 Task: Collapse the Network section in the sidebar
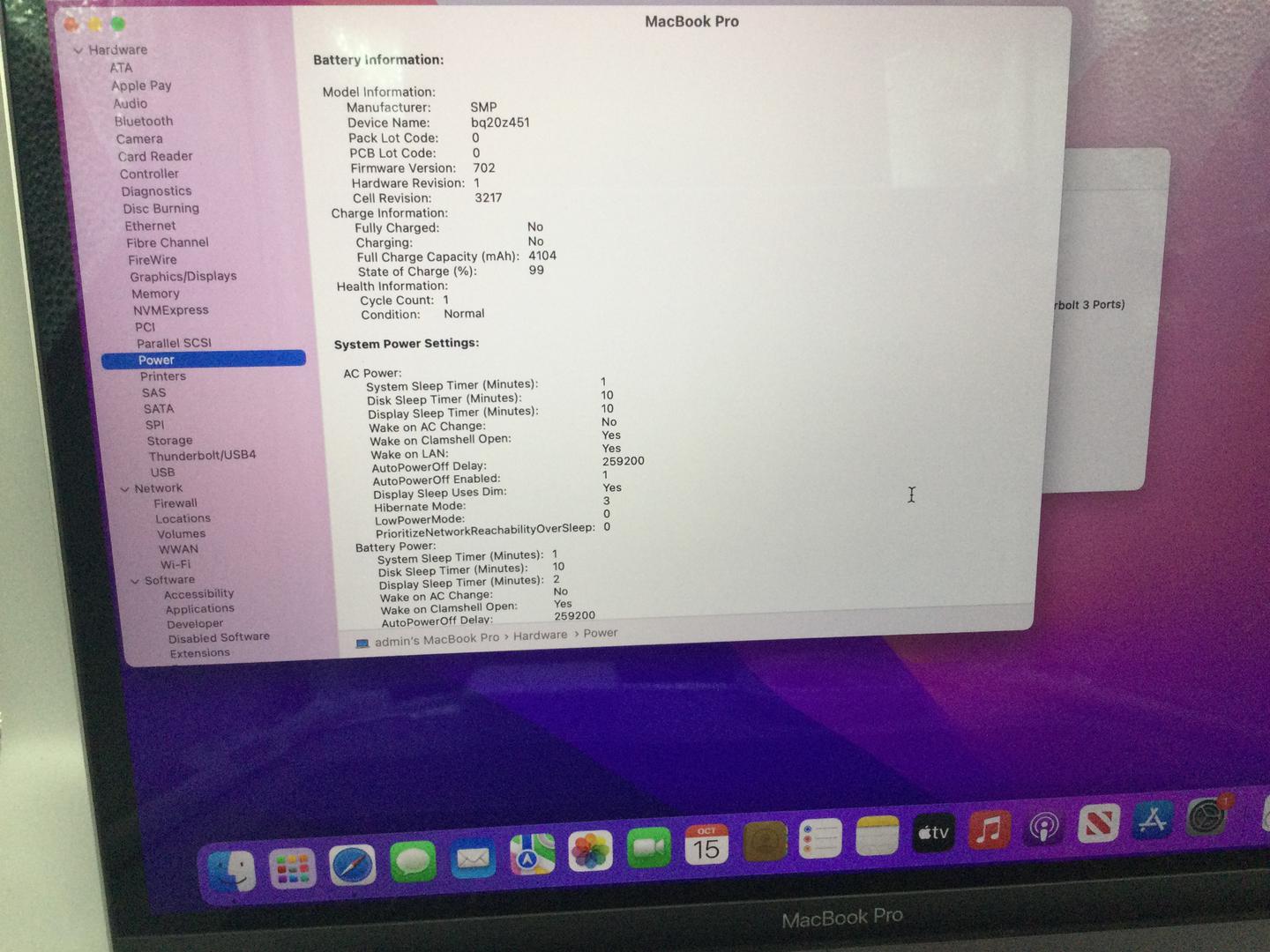pyautogui.click(x=124, y=488)
